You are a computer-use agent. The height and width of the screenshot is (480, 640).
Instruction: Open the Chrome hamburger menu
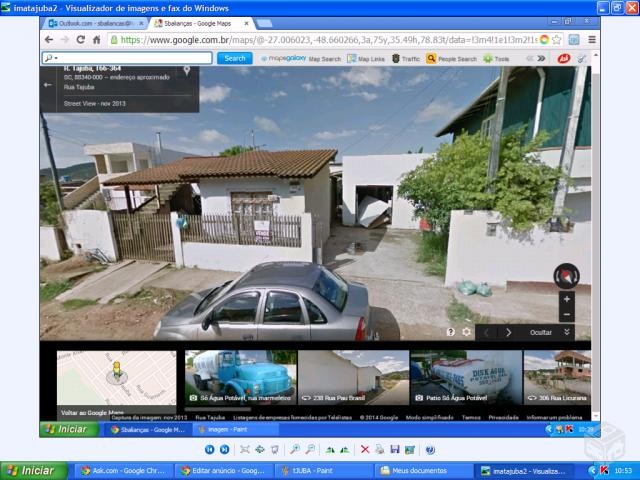pyautogui.click(x=591, y=40)
